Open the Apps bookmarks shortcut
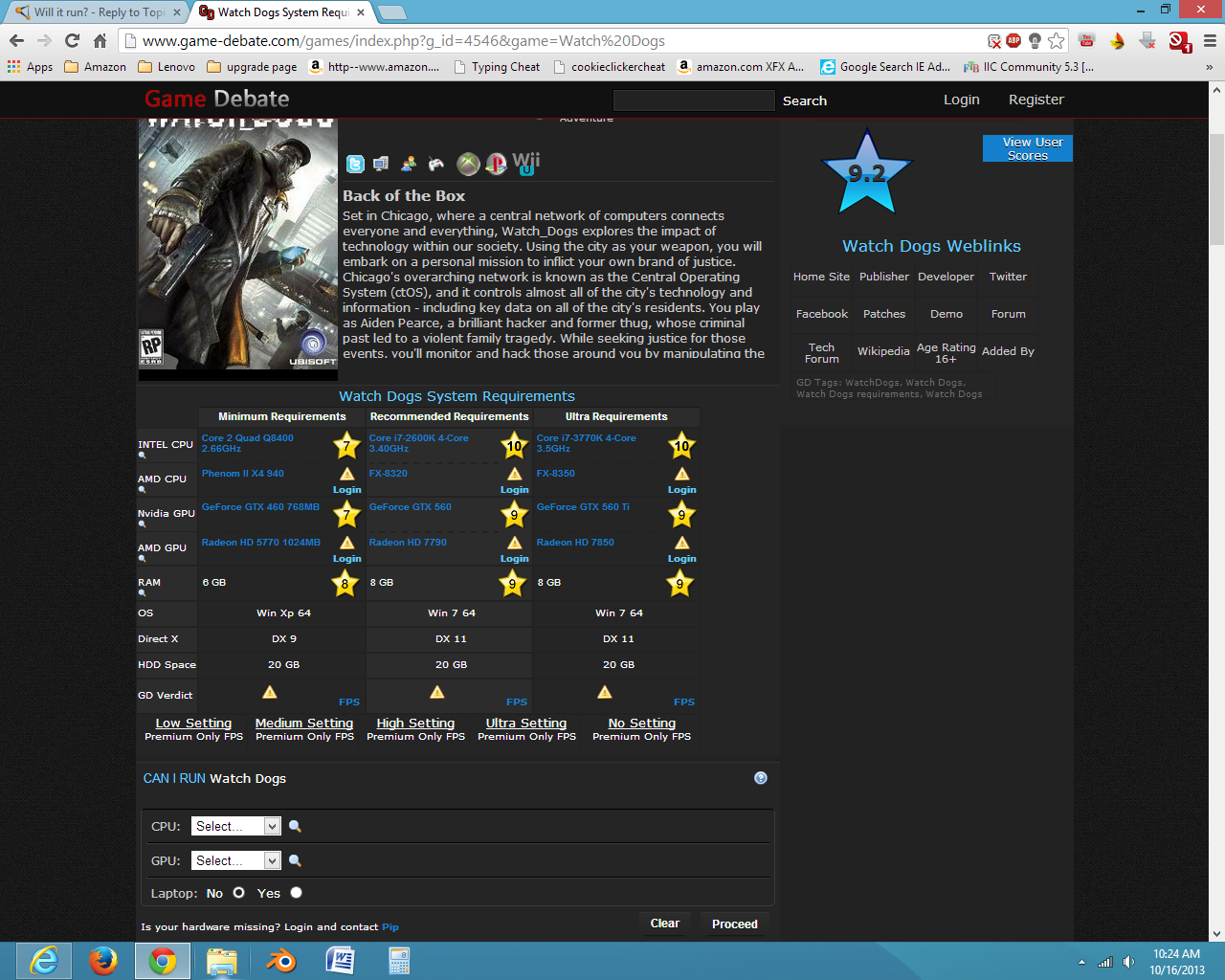Viewport: 1225px width, 980px height. (x=30, y=67)
